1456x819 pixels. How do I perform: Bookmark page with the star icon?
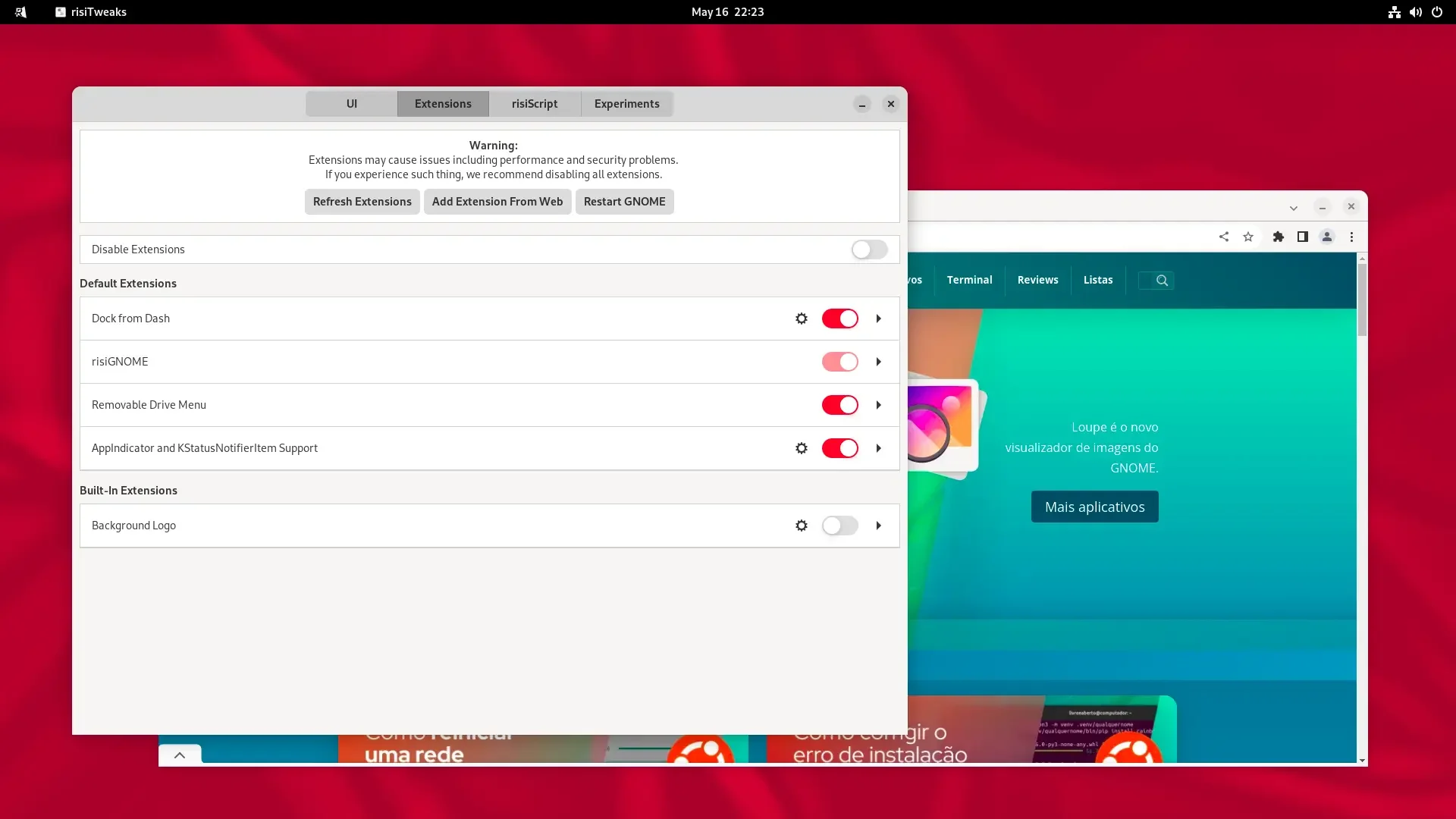[1248, 237]
